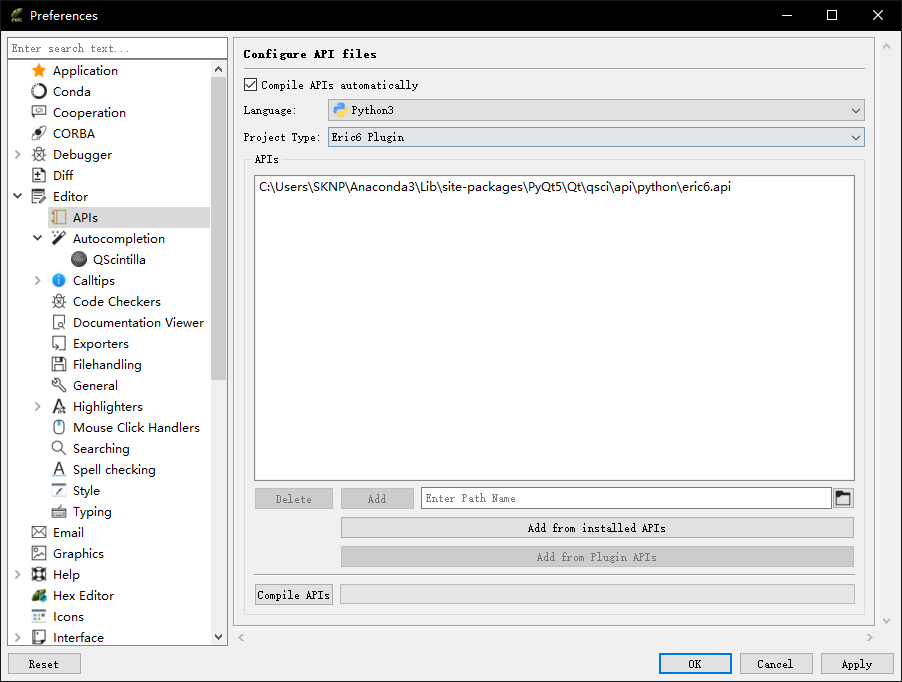Click the Apply button
The width and height of the screenshot is (902, 682).
coord(857,664)
